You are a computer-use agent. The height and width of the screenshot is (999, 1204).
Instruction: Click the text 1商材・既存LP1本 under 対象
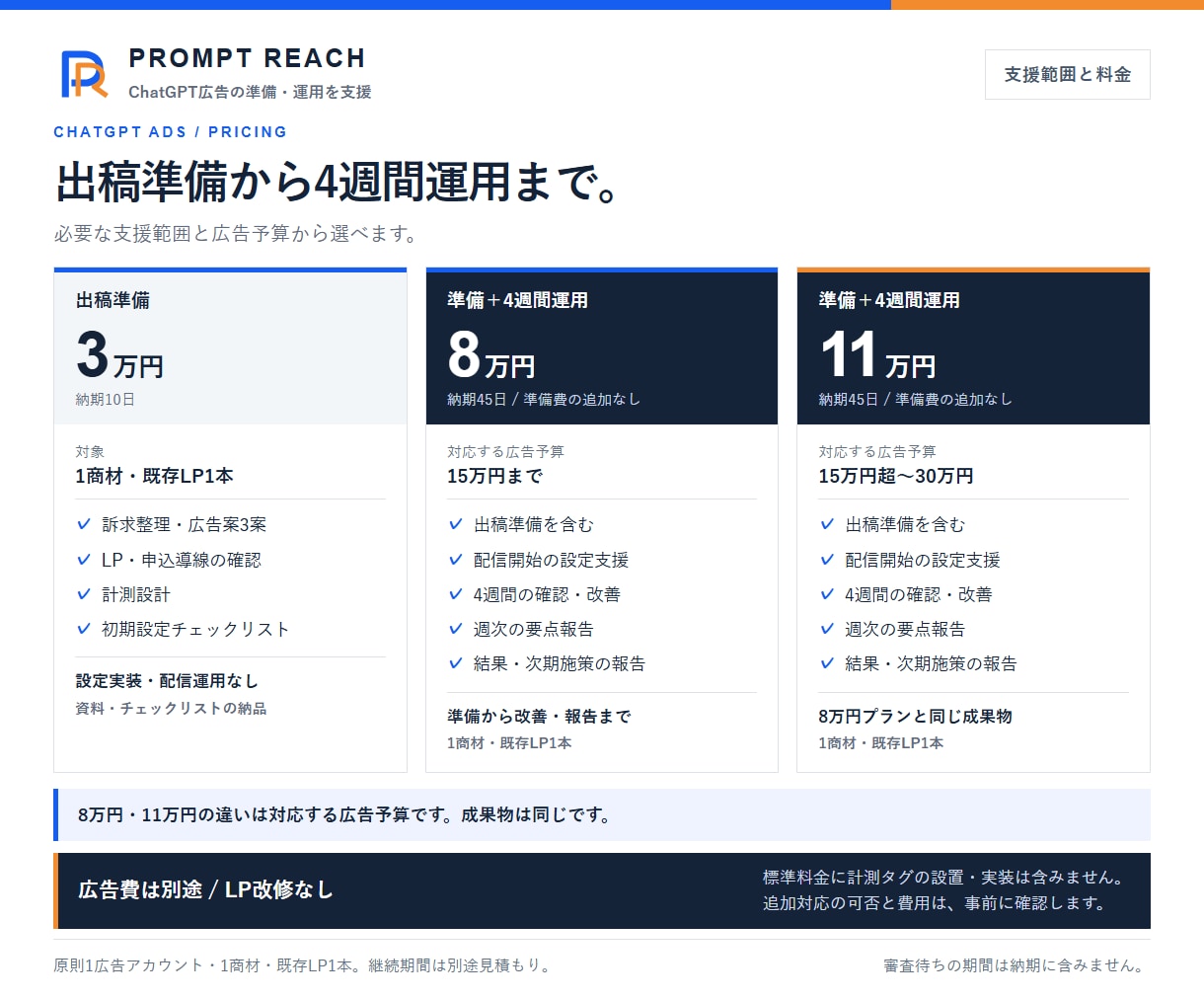[x=155, y=476]
